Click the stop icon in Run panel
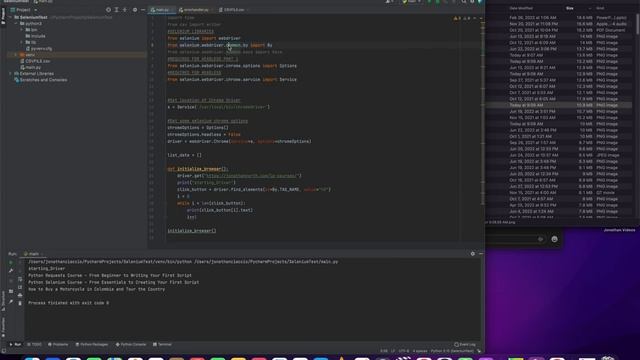Viewport: 640px width, 360px height. (x=11, y=281)
